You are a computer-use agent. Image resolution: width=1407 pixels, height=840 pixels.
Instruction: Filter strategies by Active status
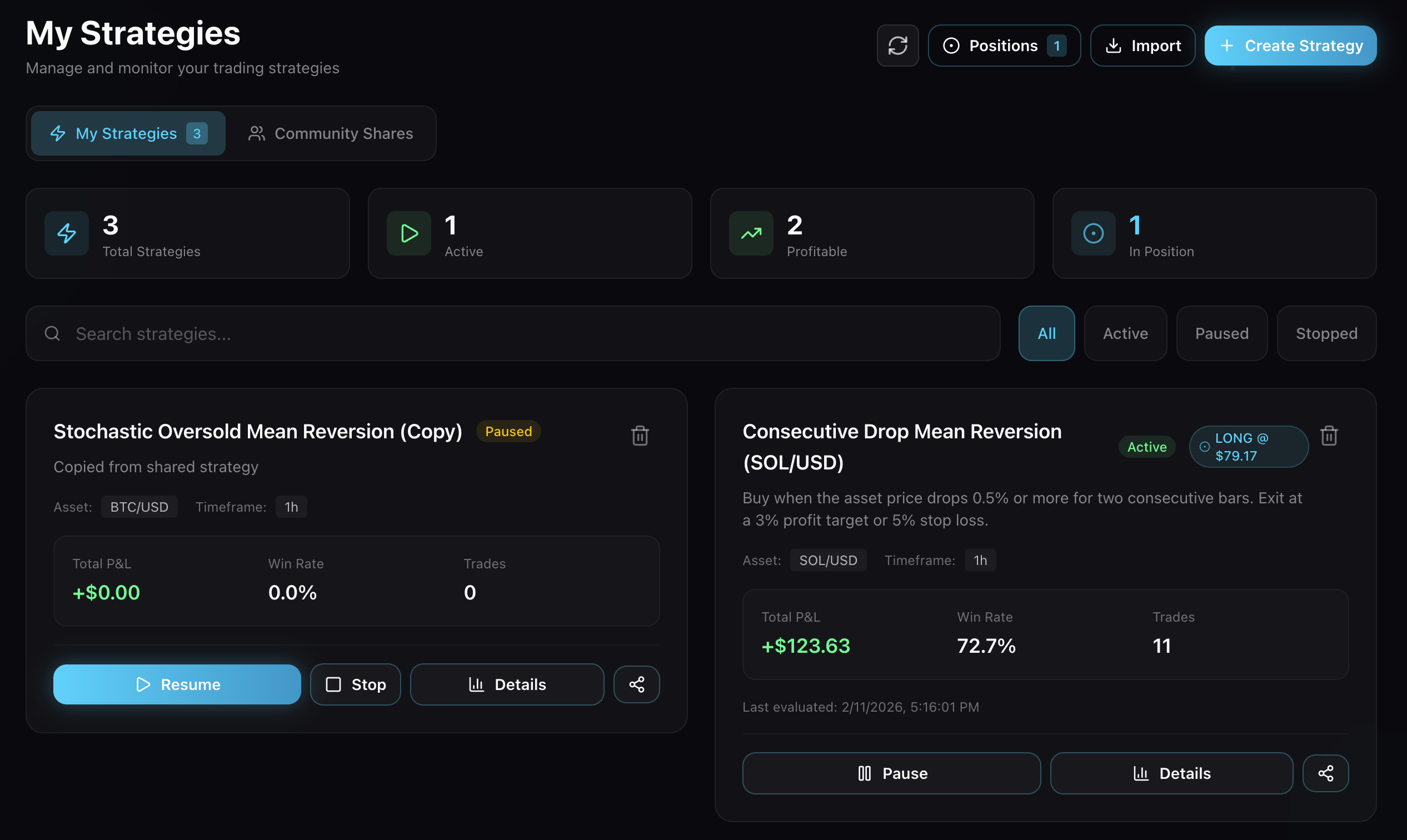click(1125, 333)
